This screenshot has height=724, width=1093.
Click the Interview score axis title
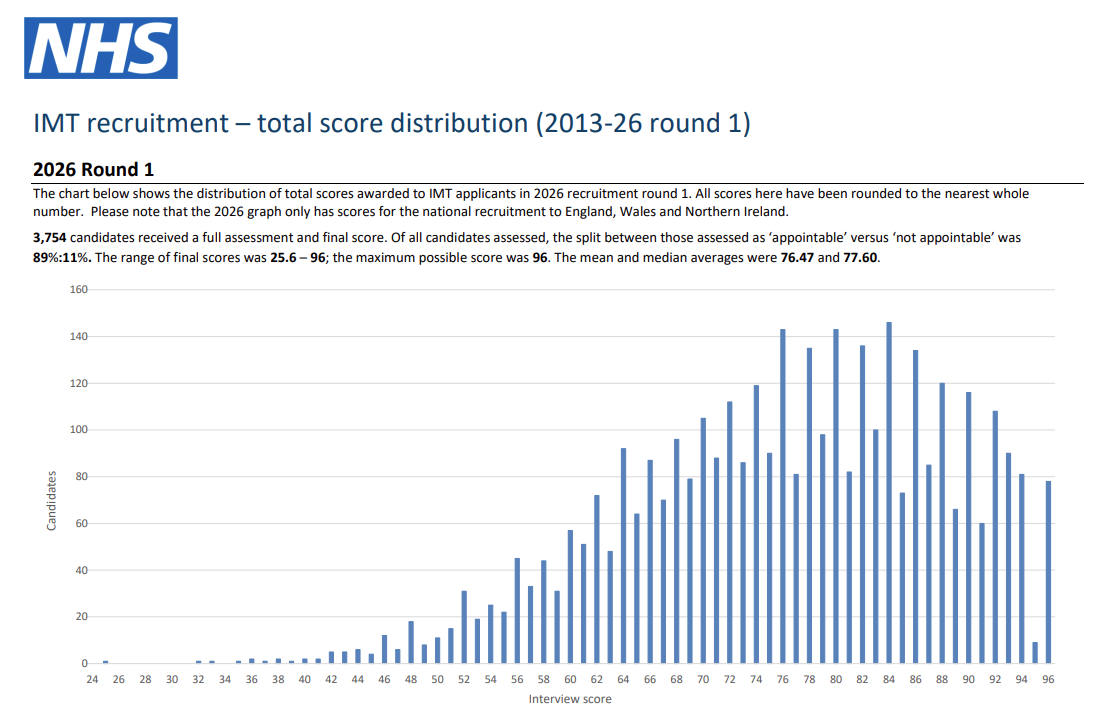[570, 699]
